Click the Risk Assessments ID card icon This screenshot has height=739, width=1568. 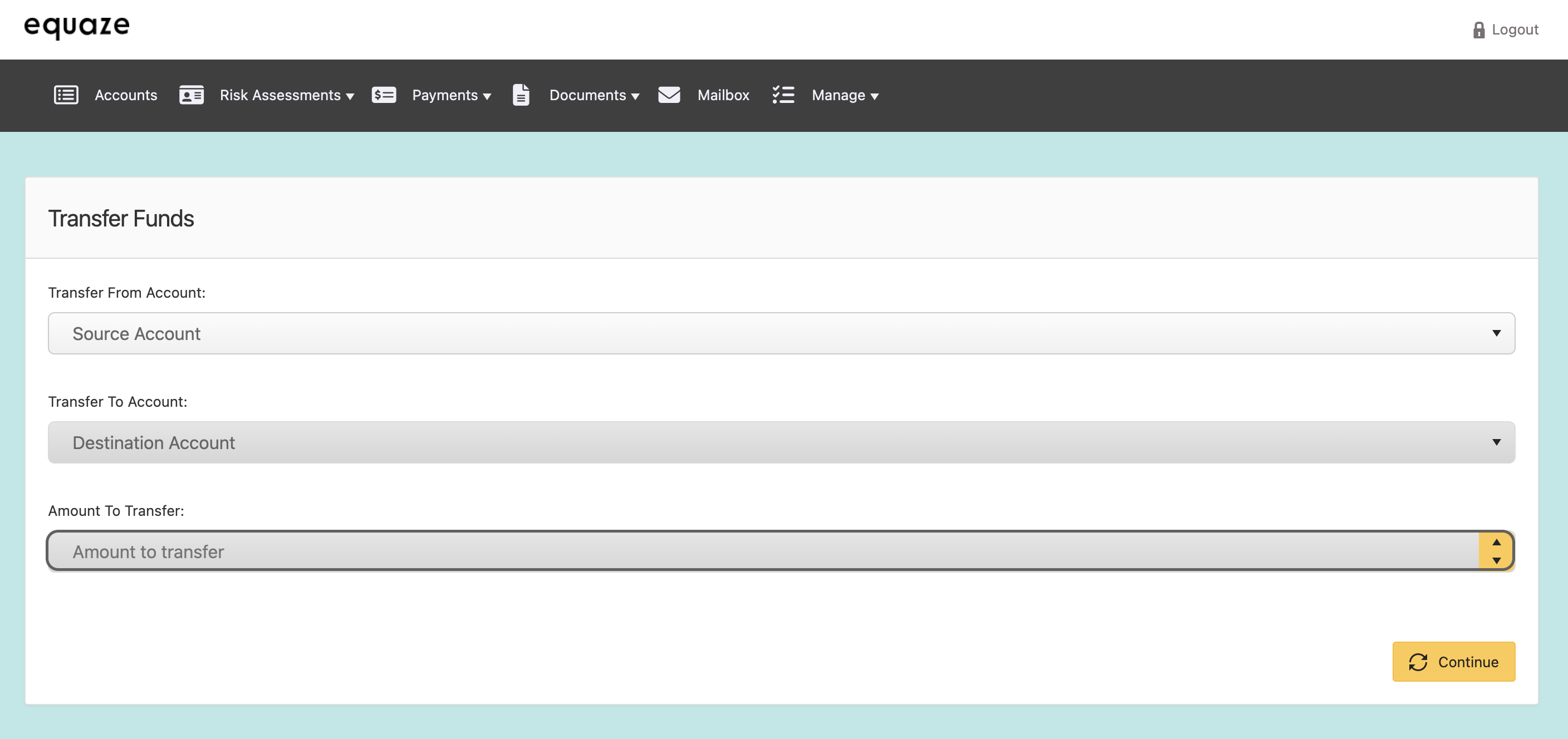[x=191, y=95]
